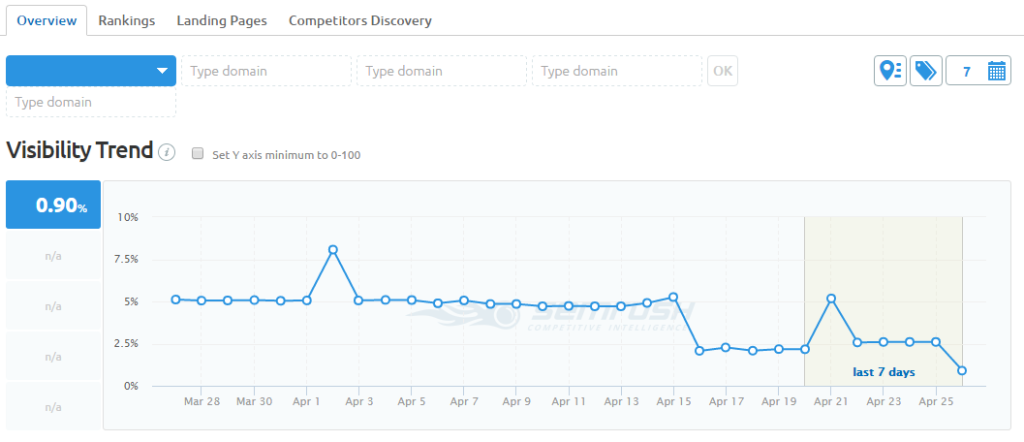
Task: Focus the Type domain field below the dropdown
Action: (x=91, y=103)
